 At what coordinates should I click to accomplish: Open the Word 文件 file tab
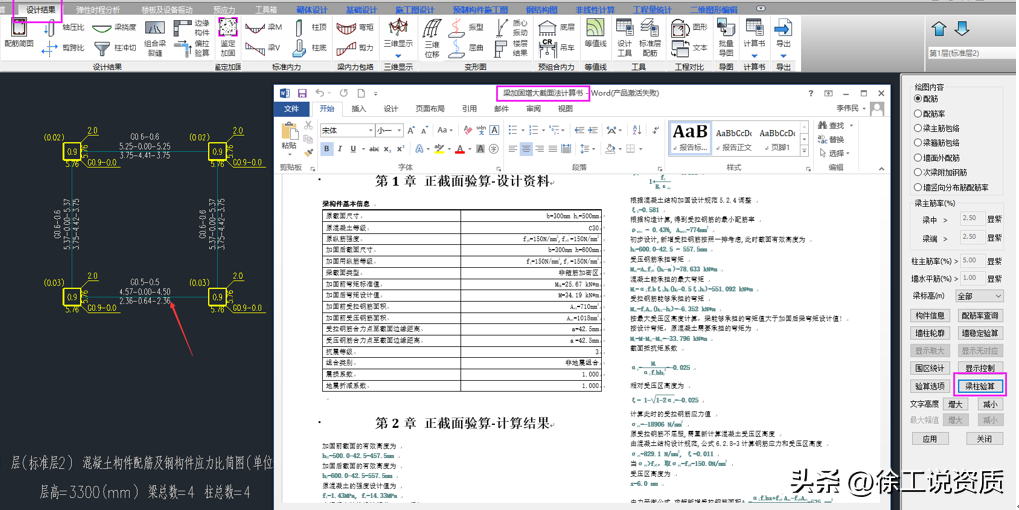click(292, 109)
